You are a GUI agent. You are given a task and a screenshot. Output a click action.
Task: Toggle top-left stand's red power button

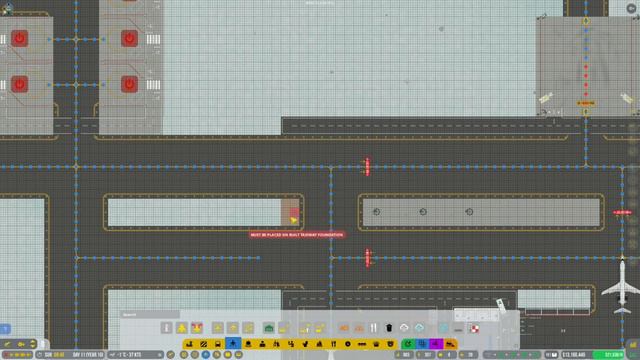coord(20,38)
